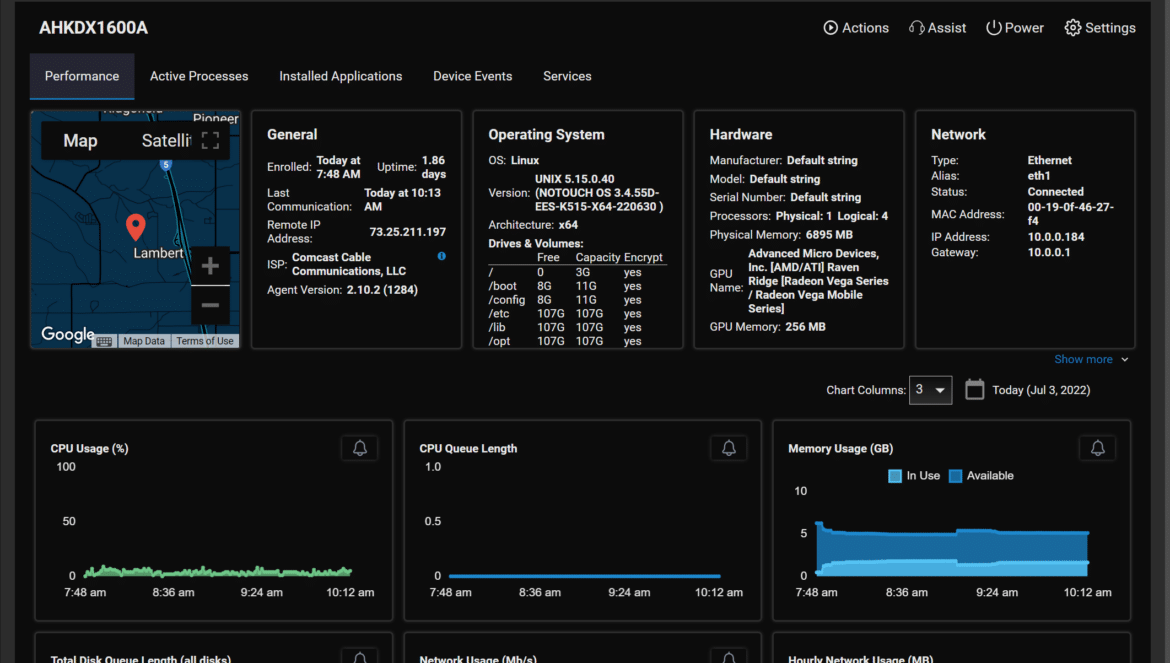Click the network alias eth1
Image resolution: width=1170 pixels, height=663 pixels.
(x=1039, y=176)
